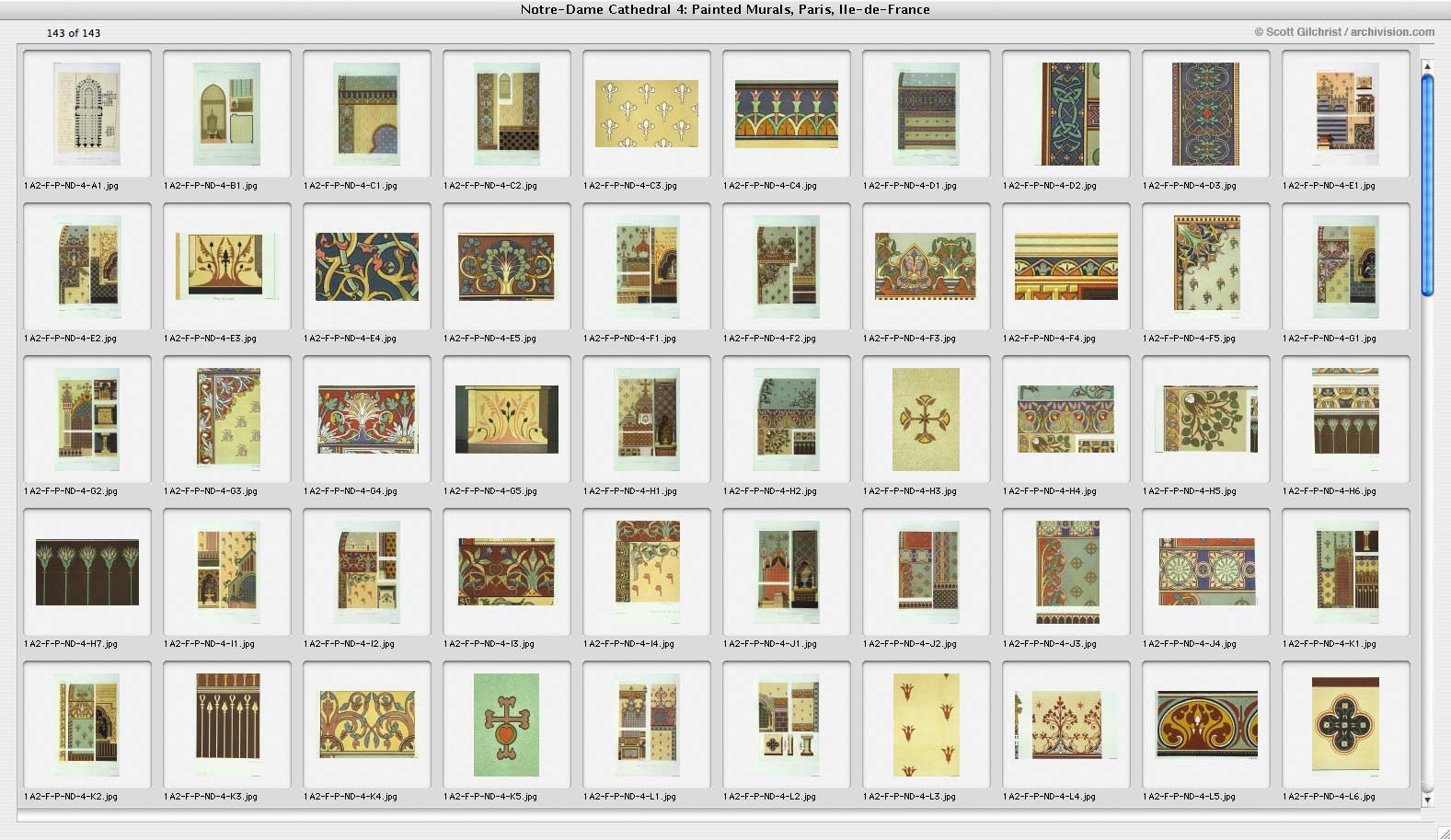Click filename label 1A2-F-P-ND-4-G2.jpg
The height and width of the screenshot is (840, 1451).
tap(71, 491)
